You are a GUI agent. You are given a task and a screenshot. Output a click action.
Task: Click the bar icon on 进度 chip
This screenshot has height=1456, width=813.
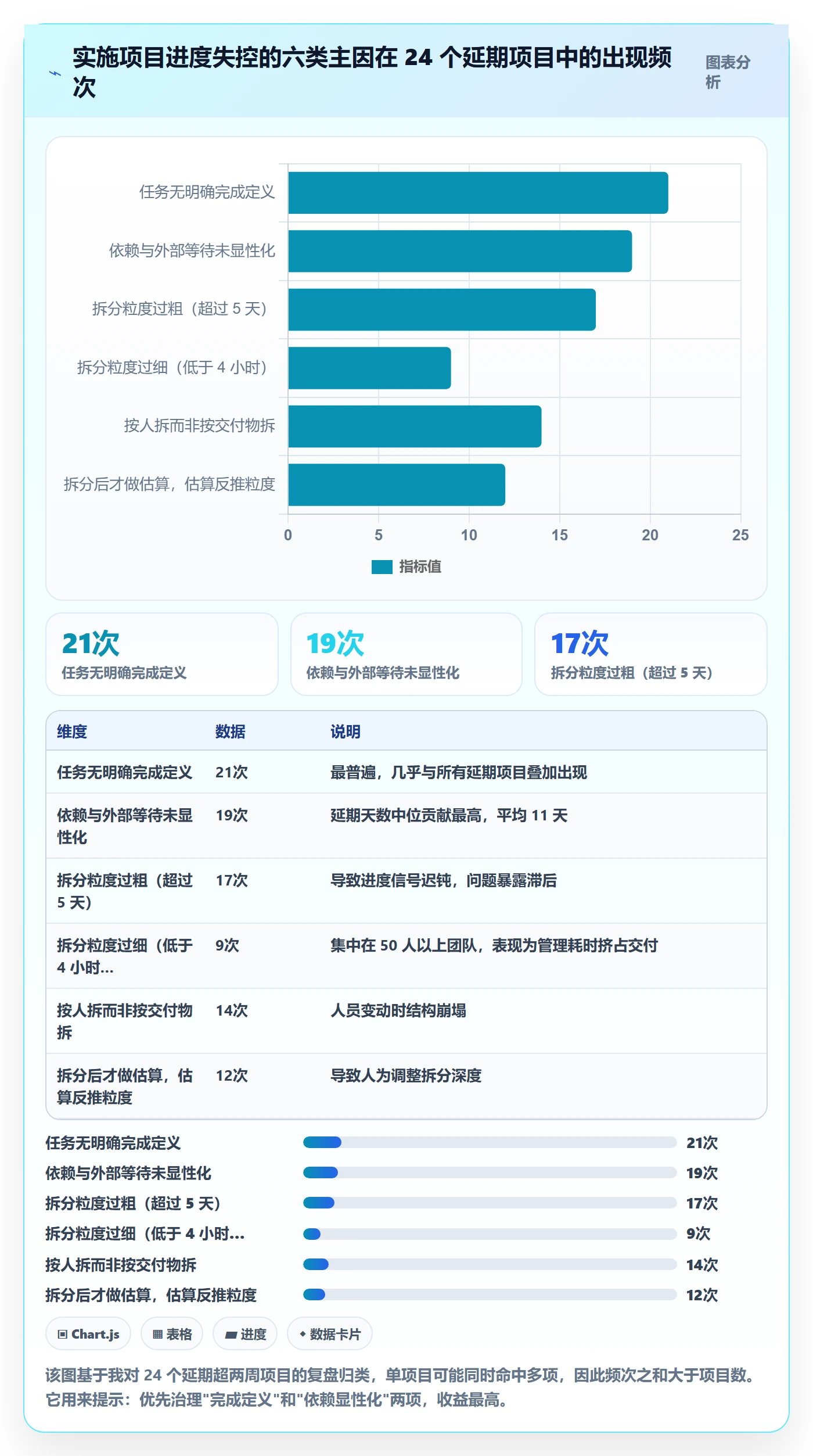pos(231,1335)
